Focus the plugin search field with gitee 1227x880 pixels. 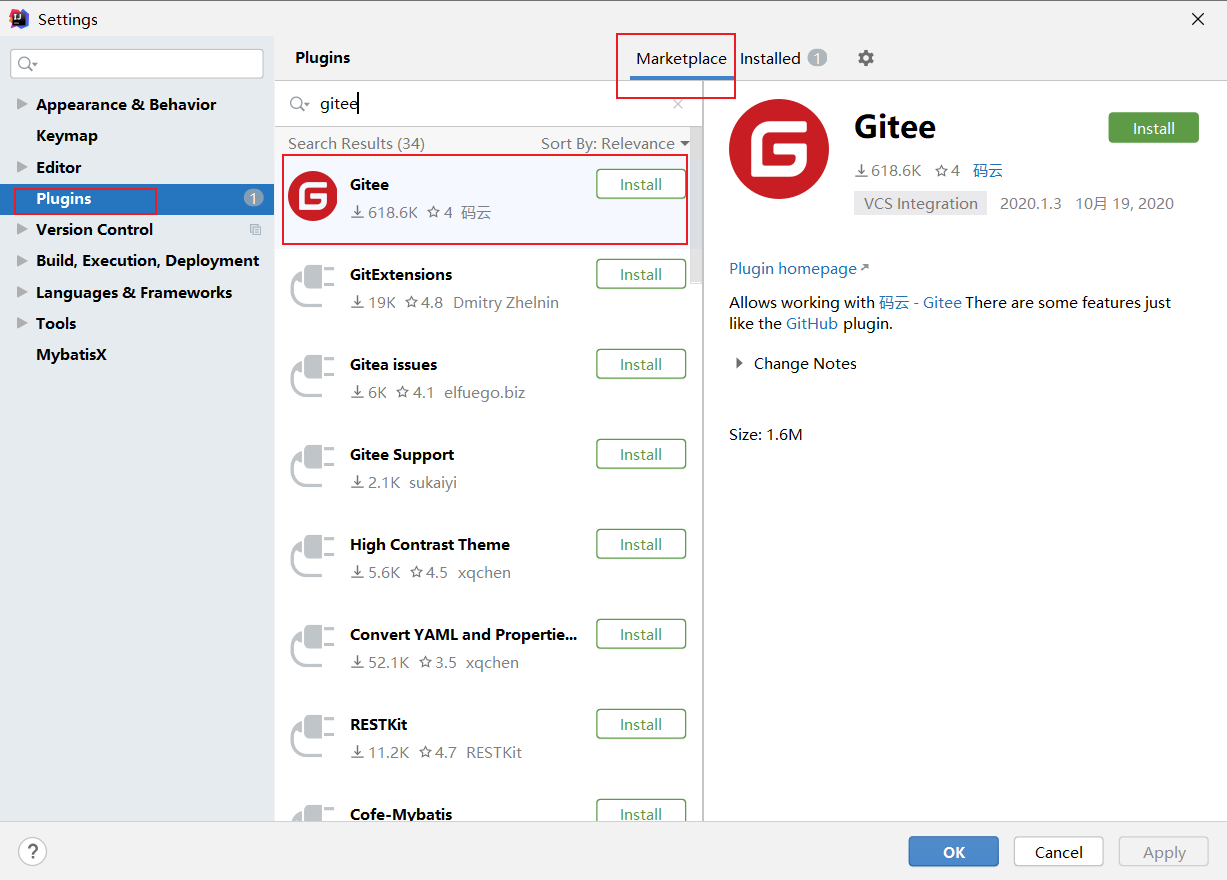click(x=490, y=104)
